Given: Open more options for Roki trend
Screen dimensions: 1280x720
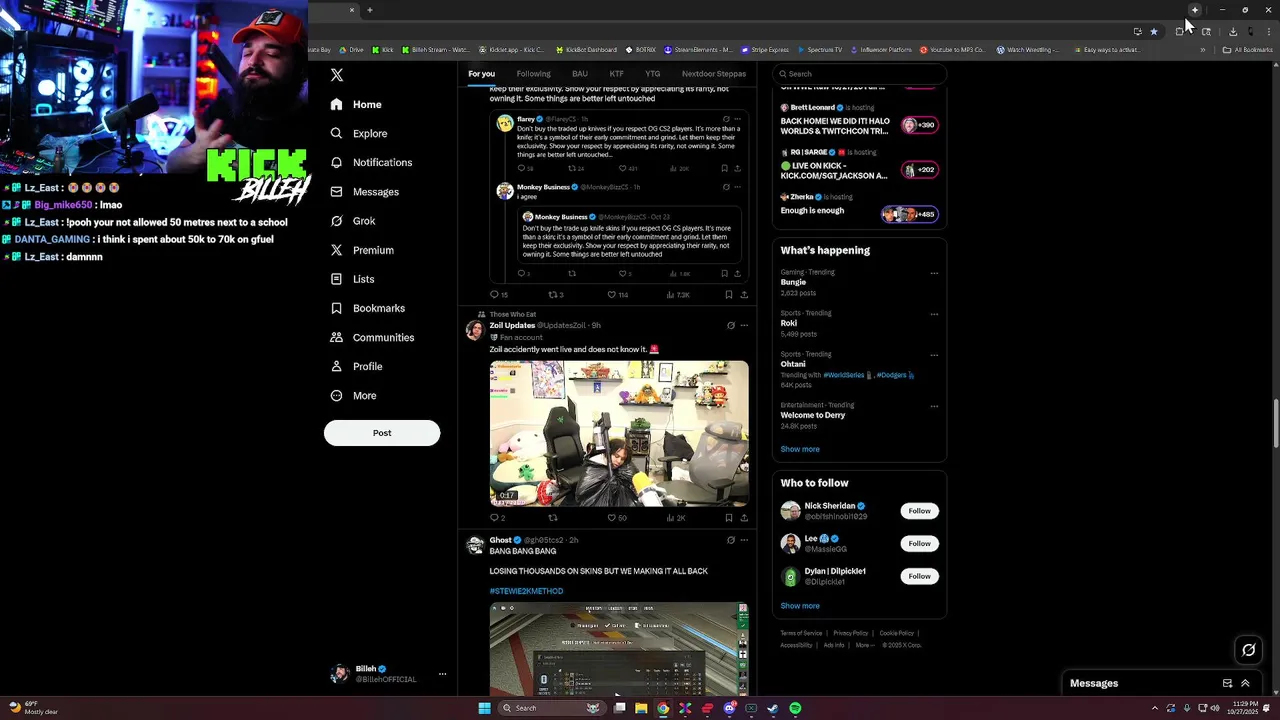Looking at the screenshot, I should (934, 314).
